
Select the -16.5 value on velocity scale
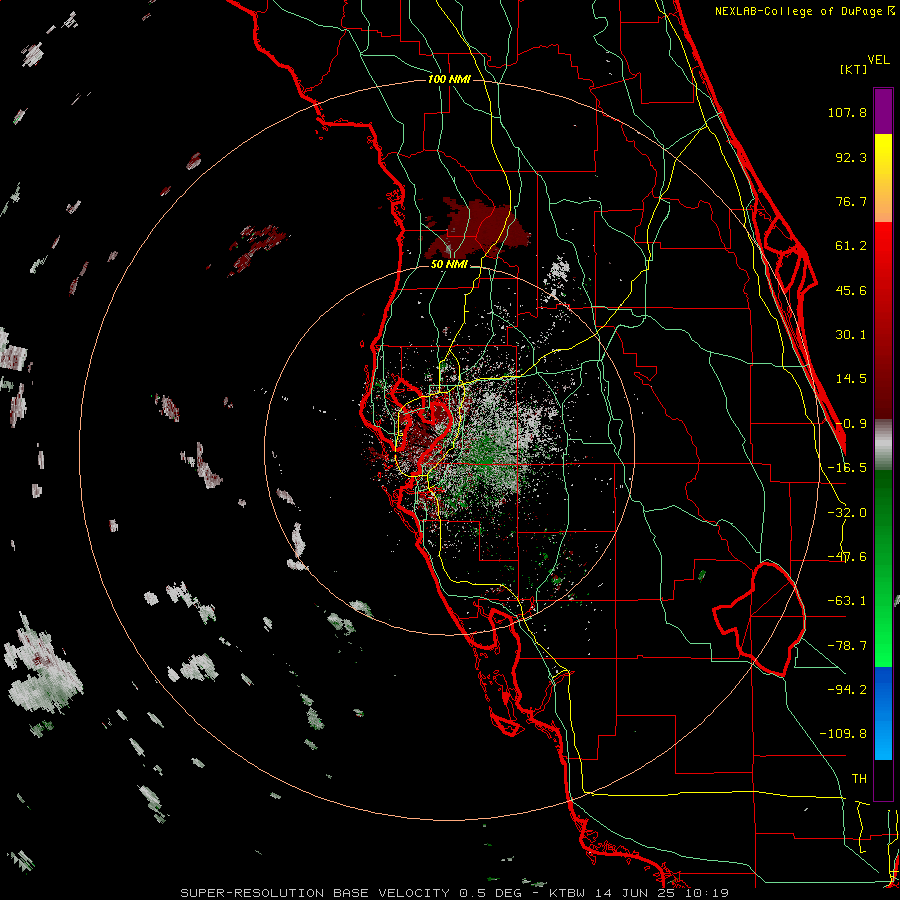(847, 468)
